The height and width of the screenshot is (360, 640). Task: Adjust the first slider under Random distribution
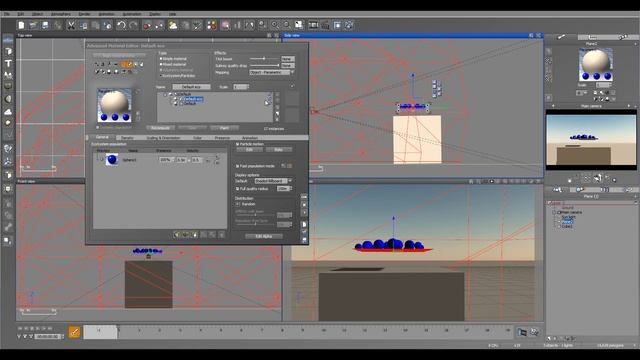(255, 214)
